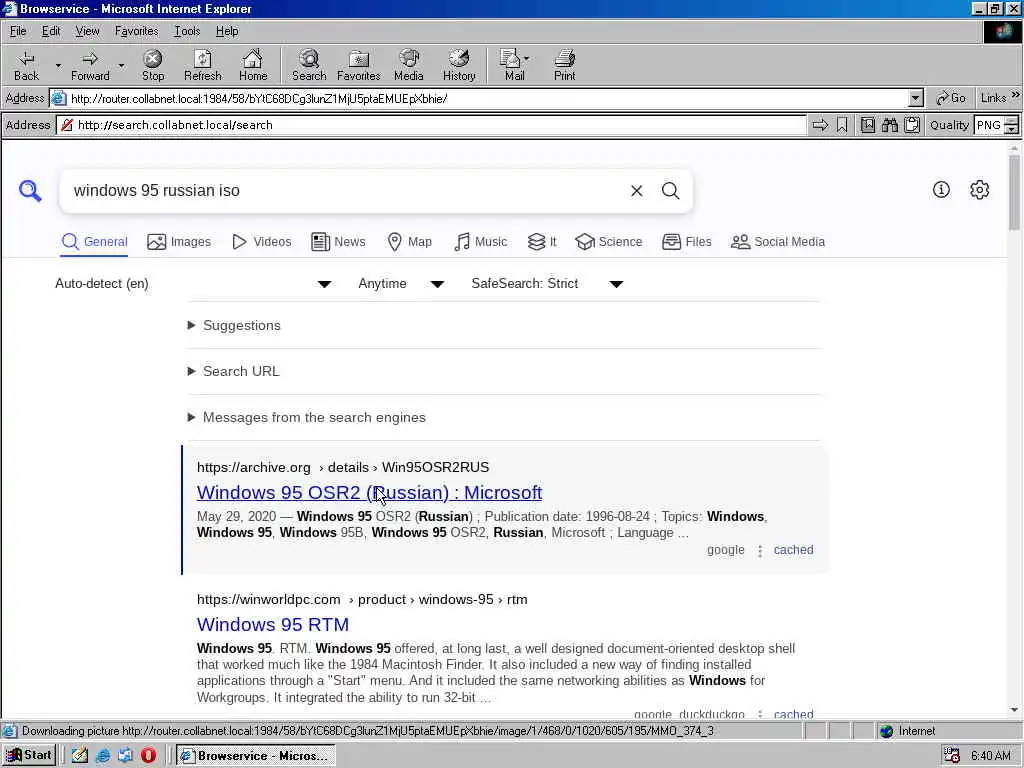Open the SafeSearch: Strict dropdown
The height and width of the screenshot is (768, 1024).
coord(547,283)
